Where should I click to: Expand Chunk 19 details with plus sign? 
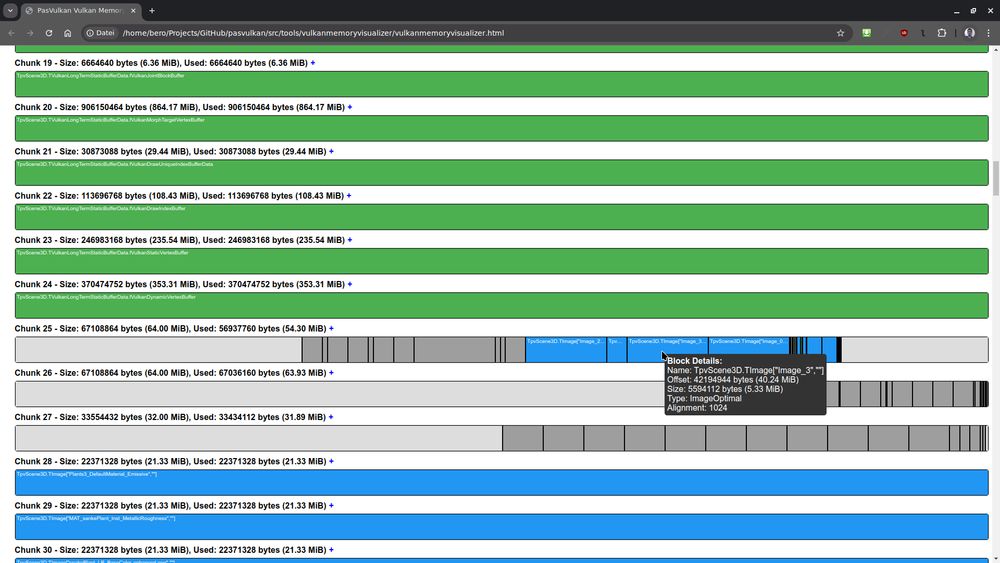click(x=312, y=63)
